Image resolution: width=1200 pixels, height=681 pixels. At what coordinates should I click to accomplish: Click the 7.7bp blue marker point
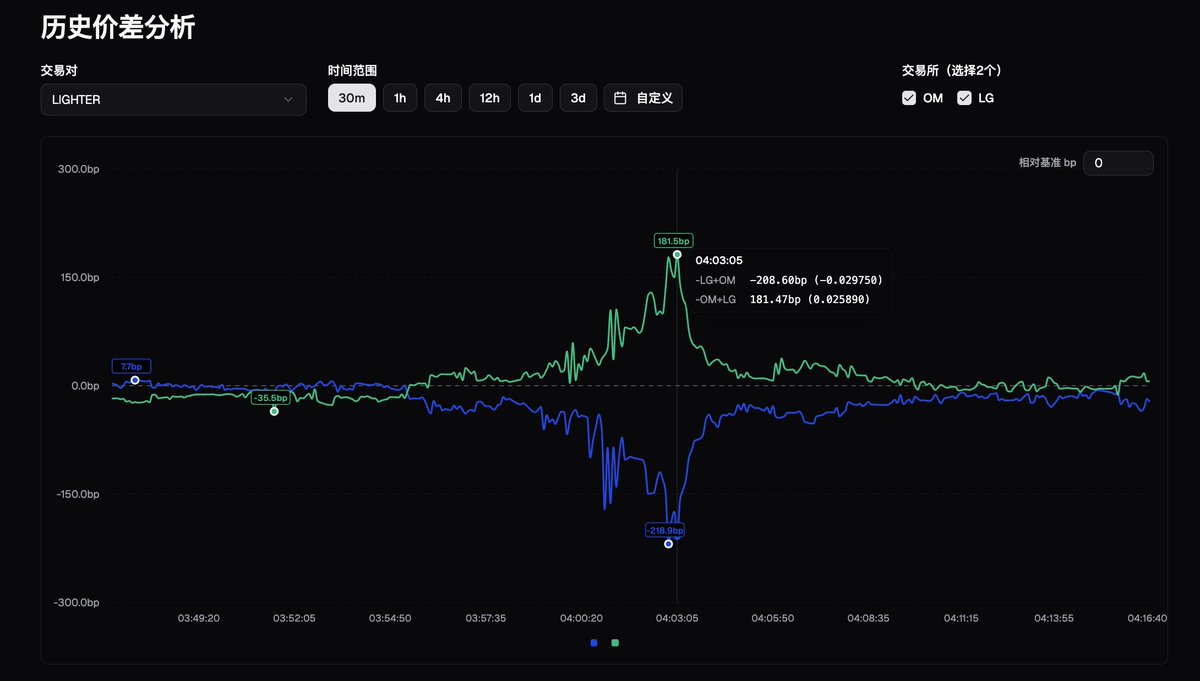135,380
